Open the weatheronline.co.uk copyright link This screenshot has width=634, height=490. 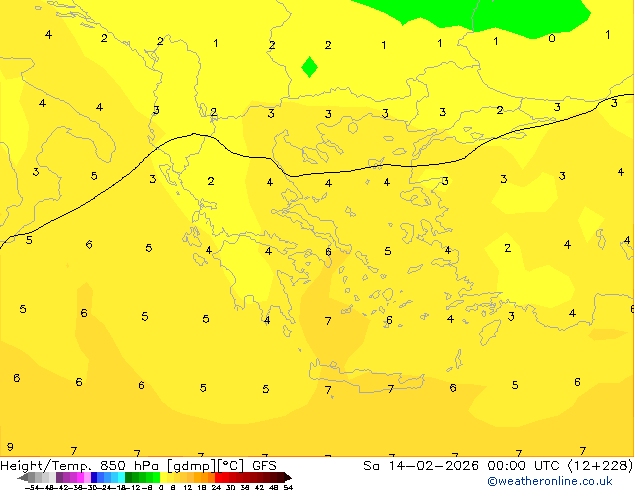tap(550, 481)
